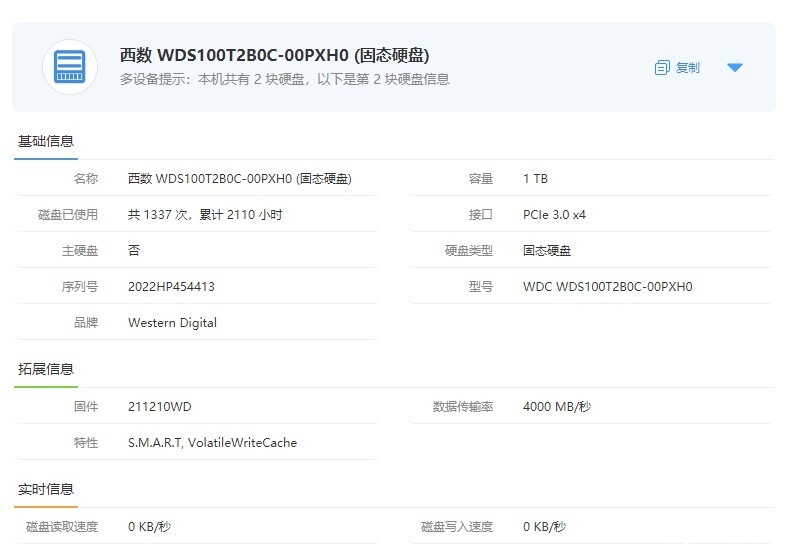Select the 拓展信息 section tab
796x544 pixels.
pyautogui.click(x=46, y=369)
